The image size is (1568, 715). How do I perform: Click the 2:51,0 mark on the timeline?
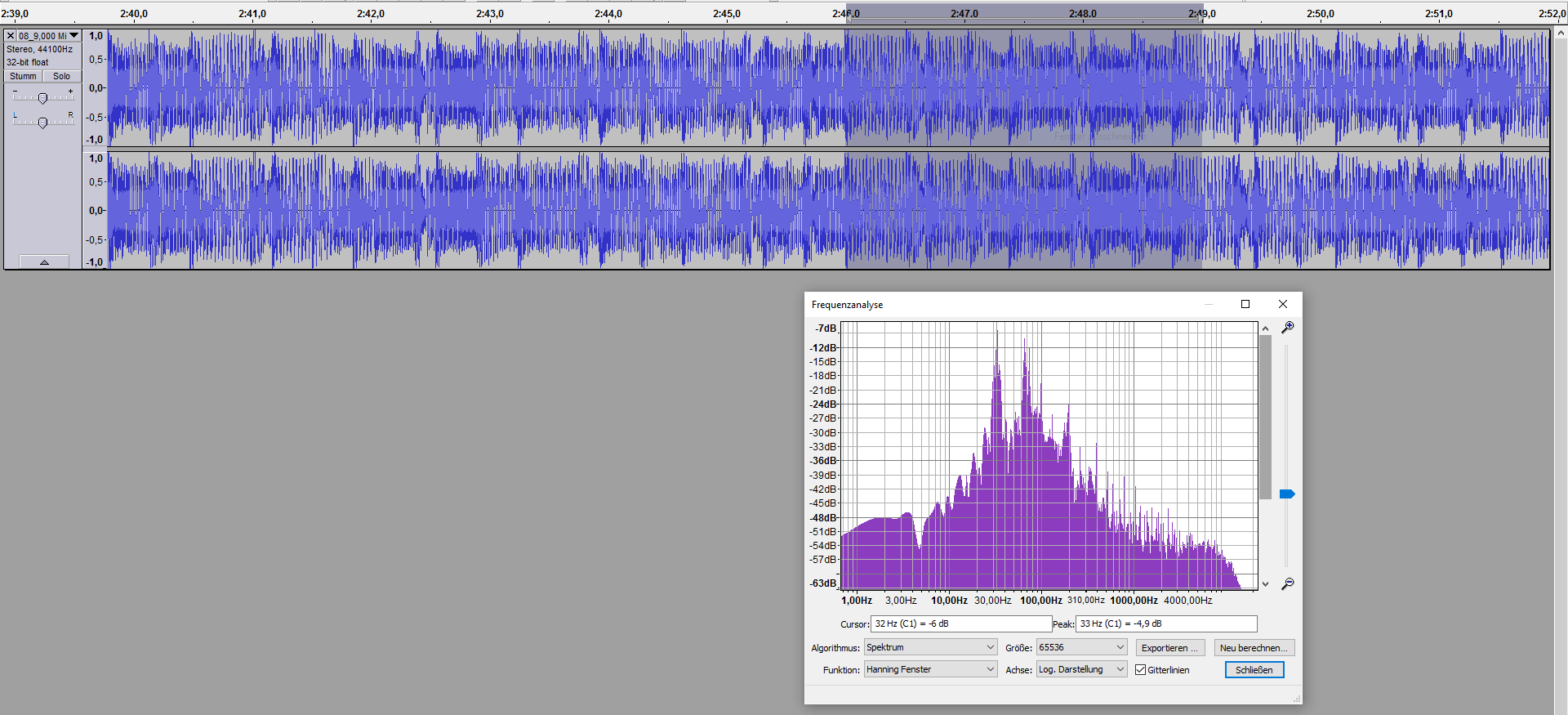click(x=1439, y=14)
